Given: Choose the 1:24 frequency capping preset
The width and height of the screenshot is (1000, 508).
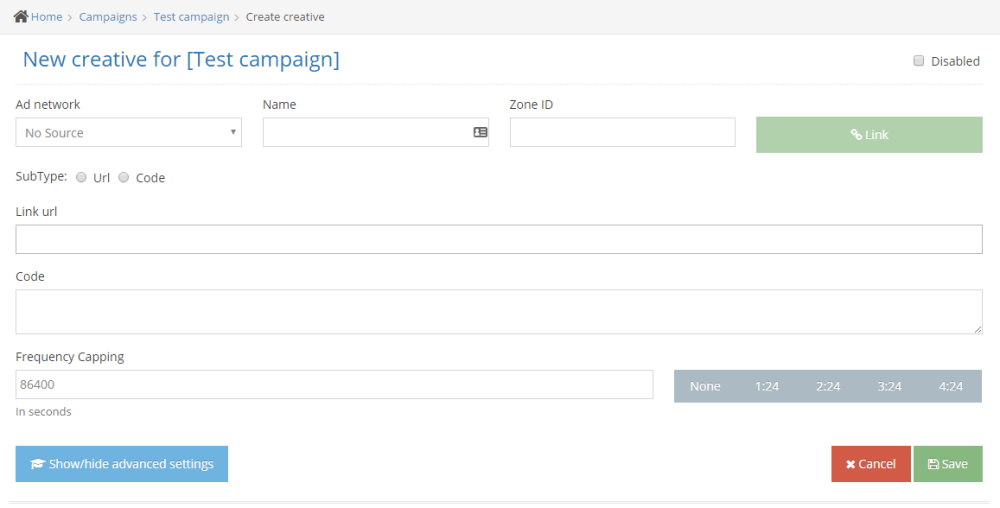Looking at the screenshot, I should (x=767, y=386).
